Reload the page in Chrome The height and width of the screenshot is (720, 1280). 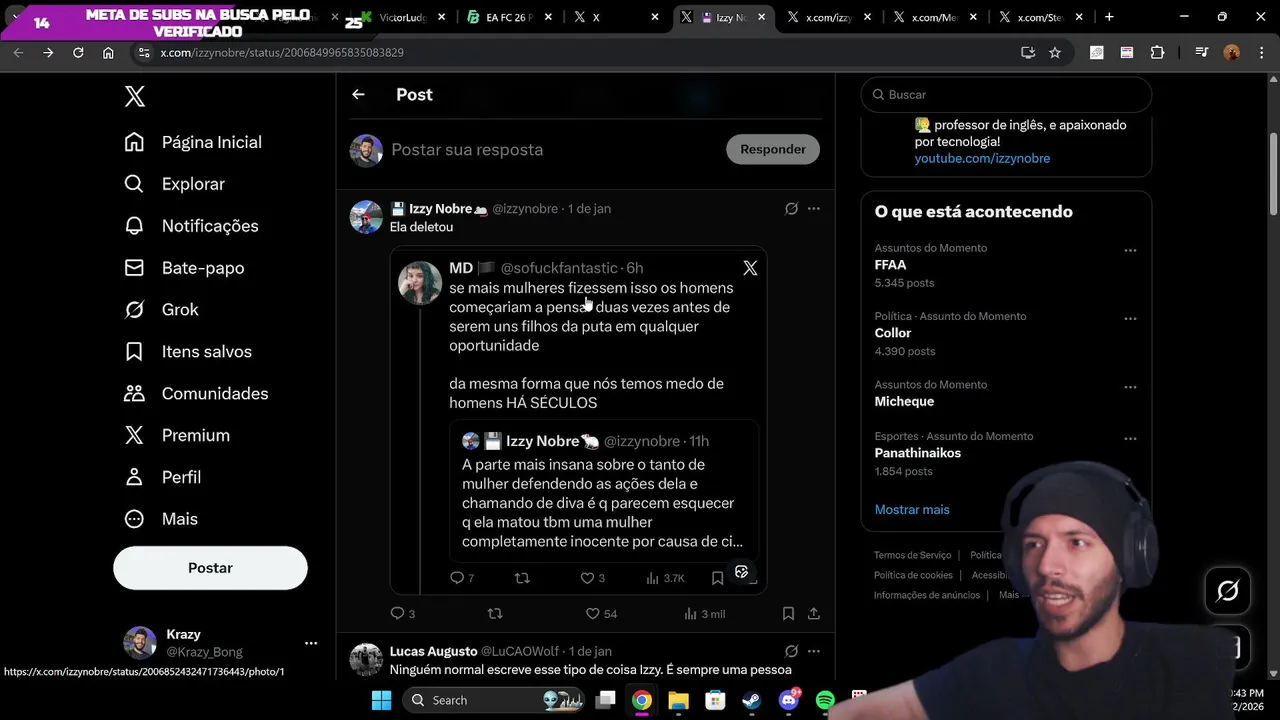coord(78,52)
